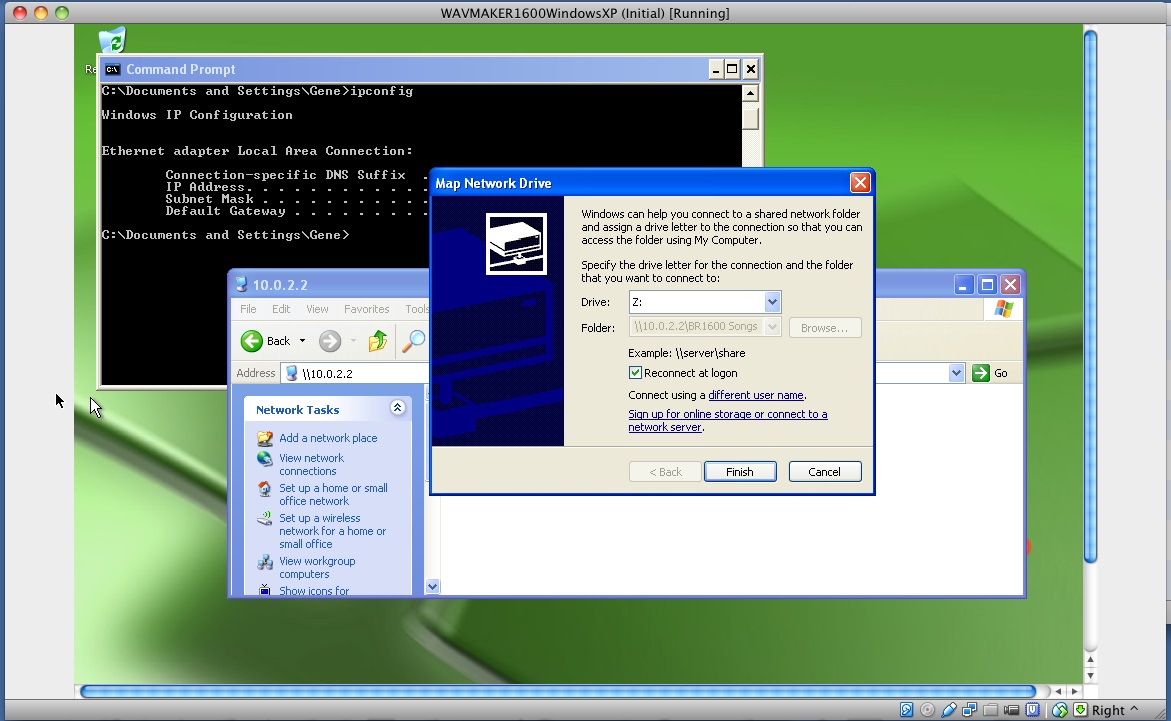Click the Back arrow in Explorer toolbar
The image size is (1171, 721).
[x=252, y=341]
